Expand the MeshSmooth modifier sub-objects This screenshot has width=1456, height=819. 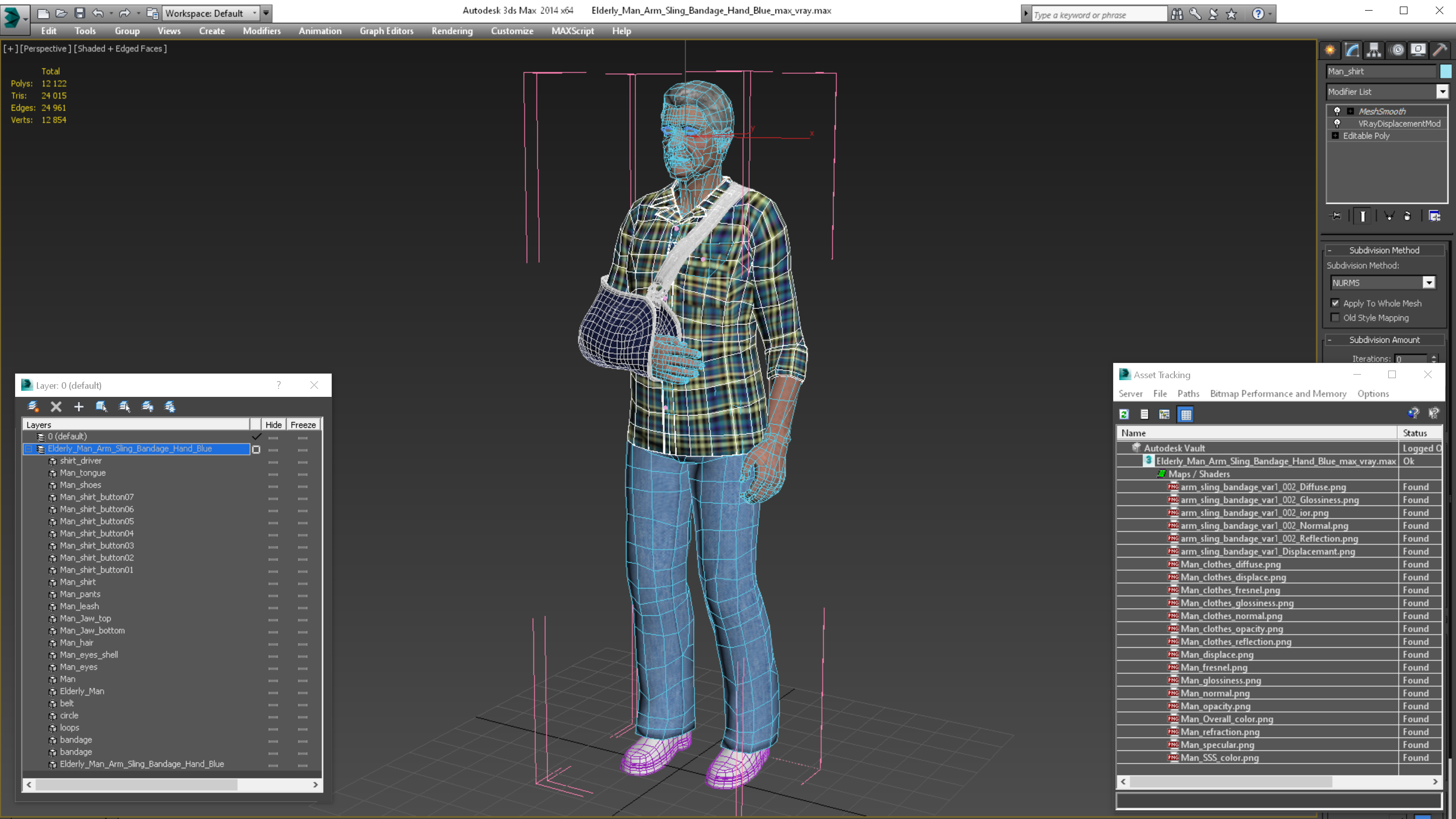[x=1350, y=111]
